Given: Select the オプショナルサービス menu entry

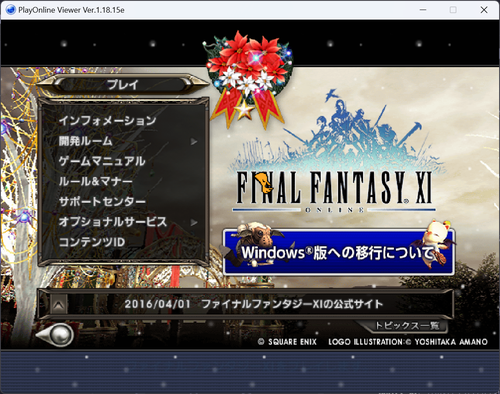Looking at the screenshot, I should [113, 222].
